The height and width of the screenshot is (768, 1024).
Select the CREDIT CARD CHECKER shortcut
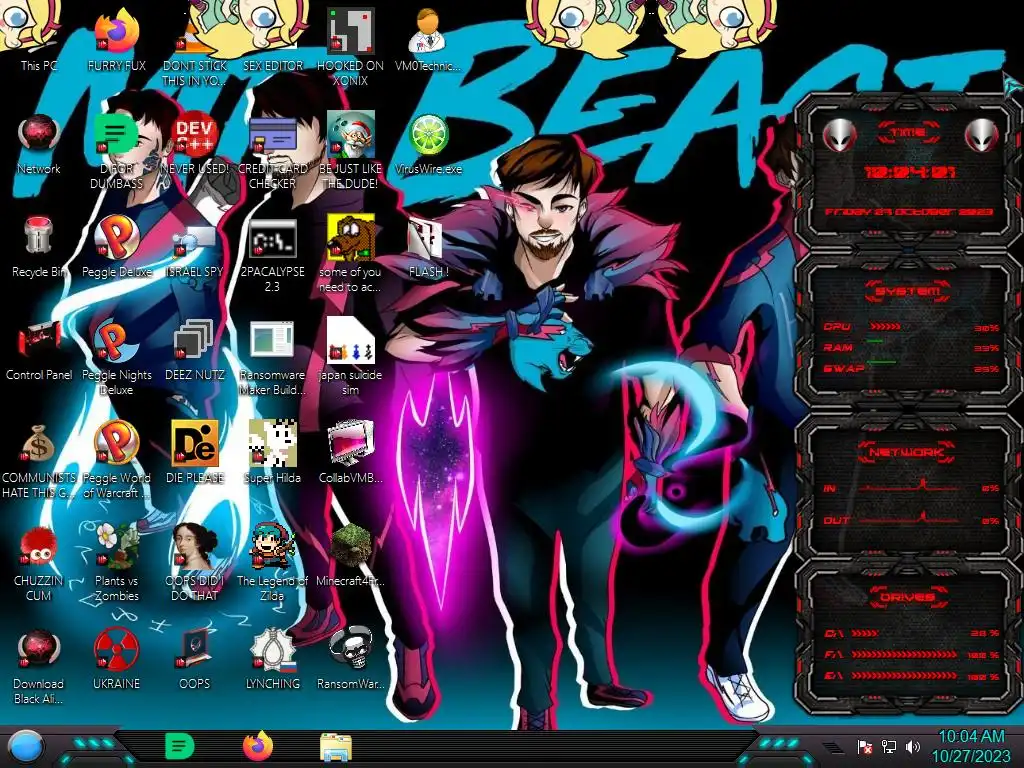click(273, 152)
